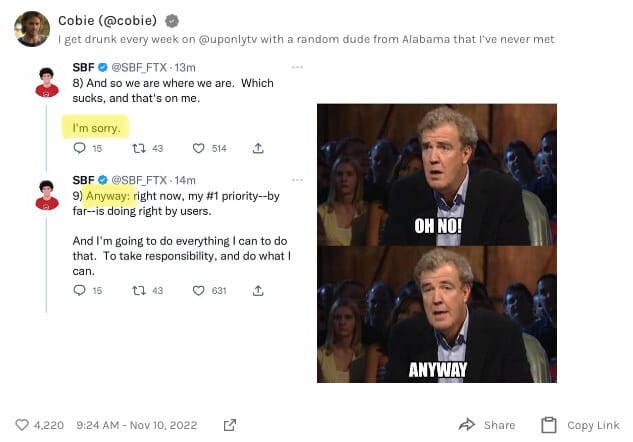633x442 pixels.
Task: Open Cobie's profile picture
Action: pyautogui.click(x=32, y=29)
